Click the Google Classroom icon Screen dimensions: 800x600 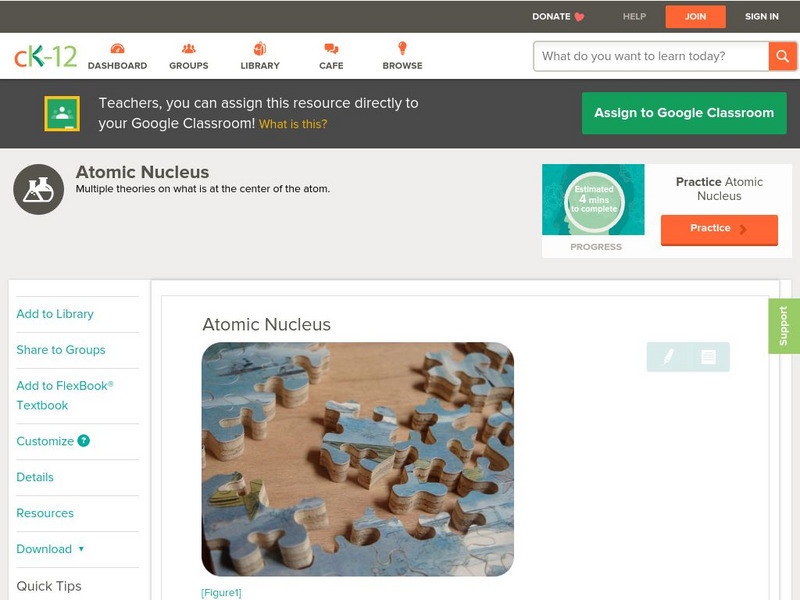pyautogui.click(x=62, y=113)
